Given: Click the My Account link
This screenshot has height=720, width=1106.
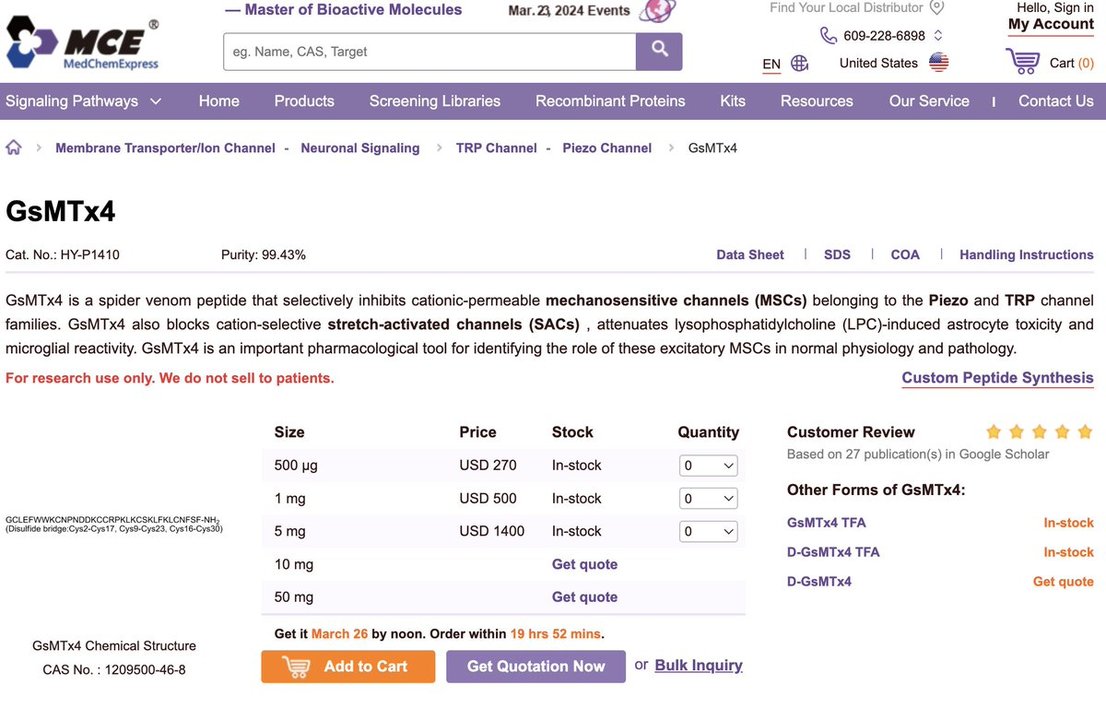Looking at the screenshot, I should pyautogui.click(x=1051, y=24).
